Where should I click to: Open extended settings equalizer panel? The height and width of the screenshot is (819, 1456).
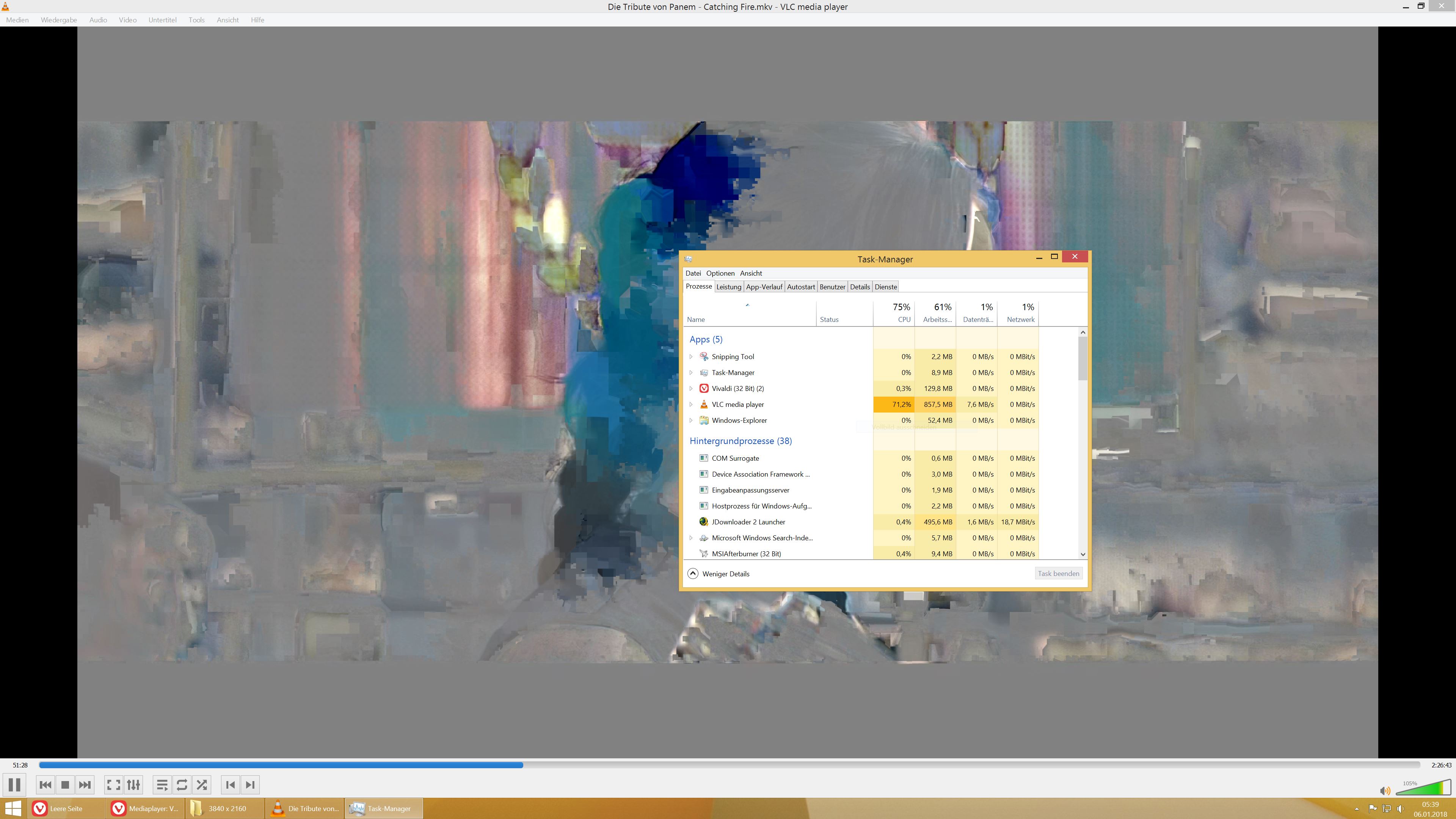[133, 784]
